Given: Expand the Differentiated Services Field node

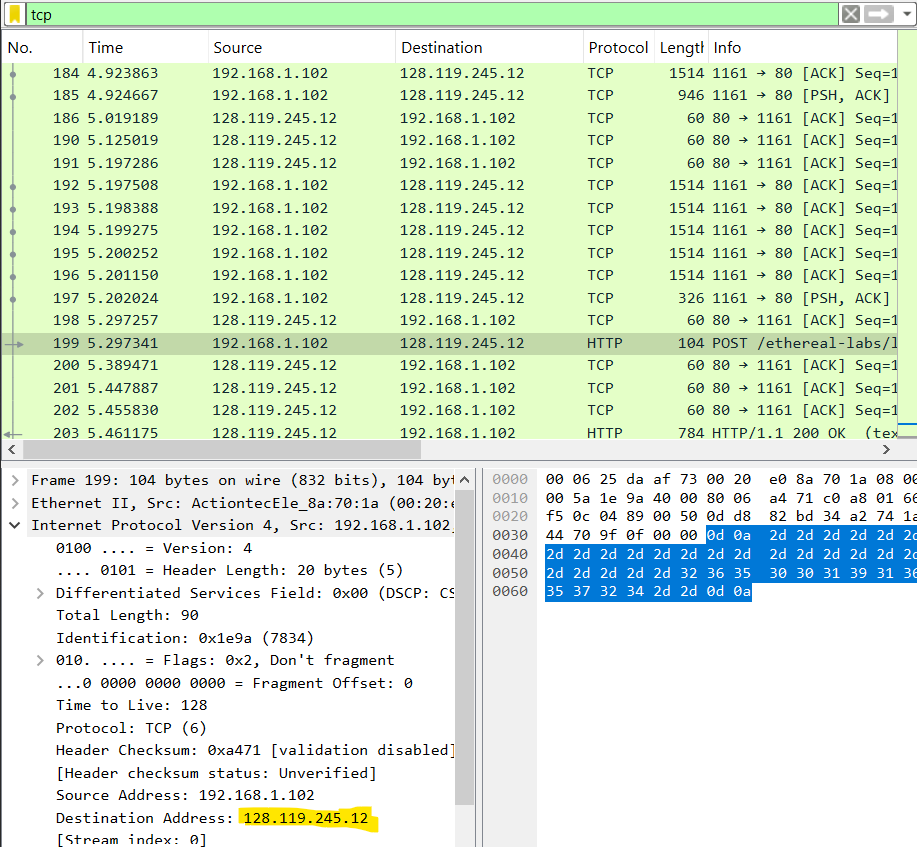Looking at the screenshot, I should 40,594.
